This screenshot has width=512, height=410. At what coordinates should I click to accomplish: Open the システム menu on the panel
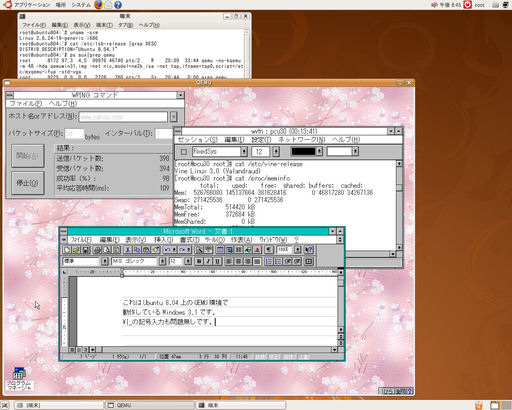[x=81, y=5]
